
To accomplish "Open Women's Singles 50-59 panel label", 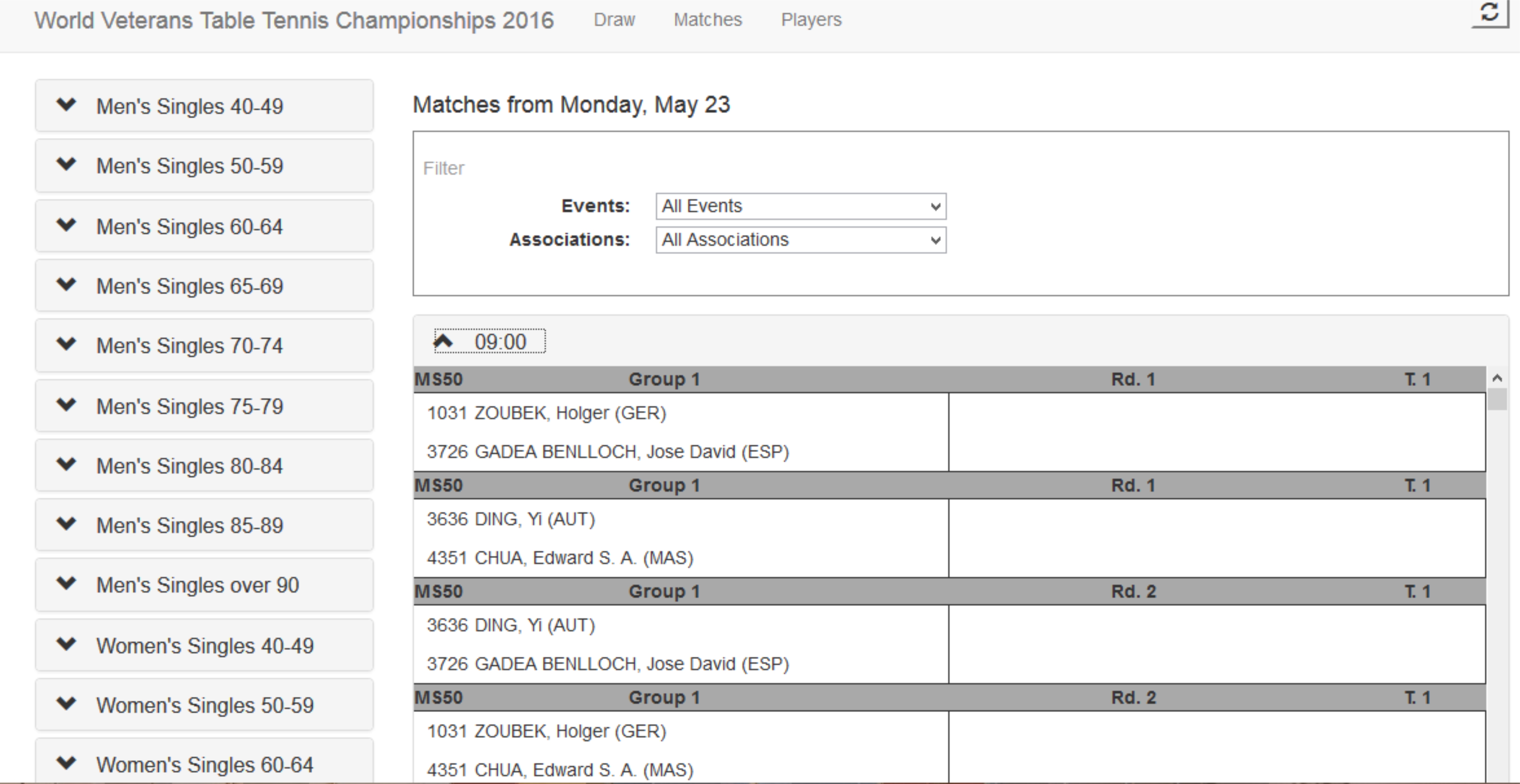I will (205, 706).
